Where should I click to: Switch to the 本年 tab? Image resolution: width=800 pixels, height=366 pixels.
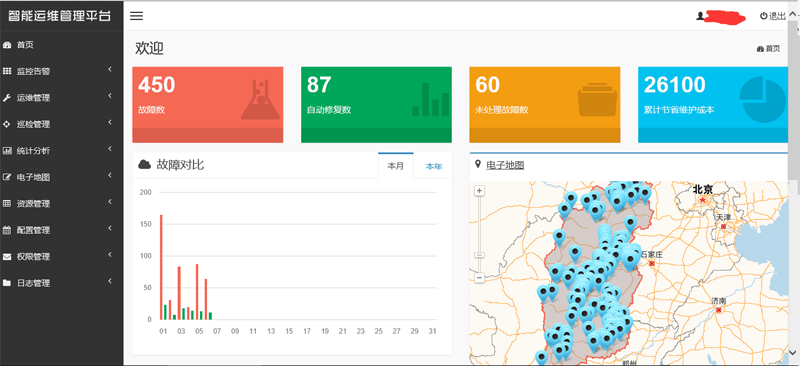coord(434,166)
